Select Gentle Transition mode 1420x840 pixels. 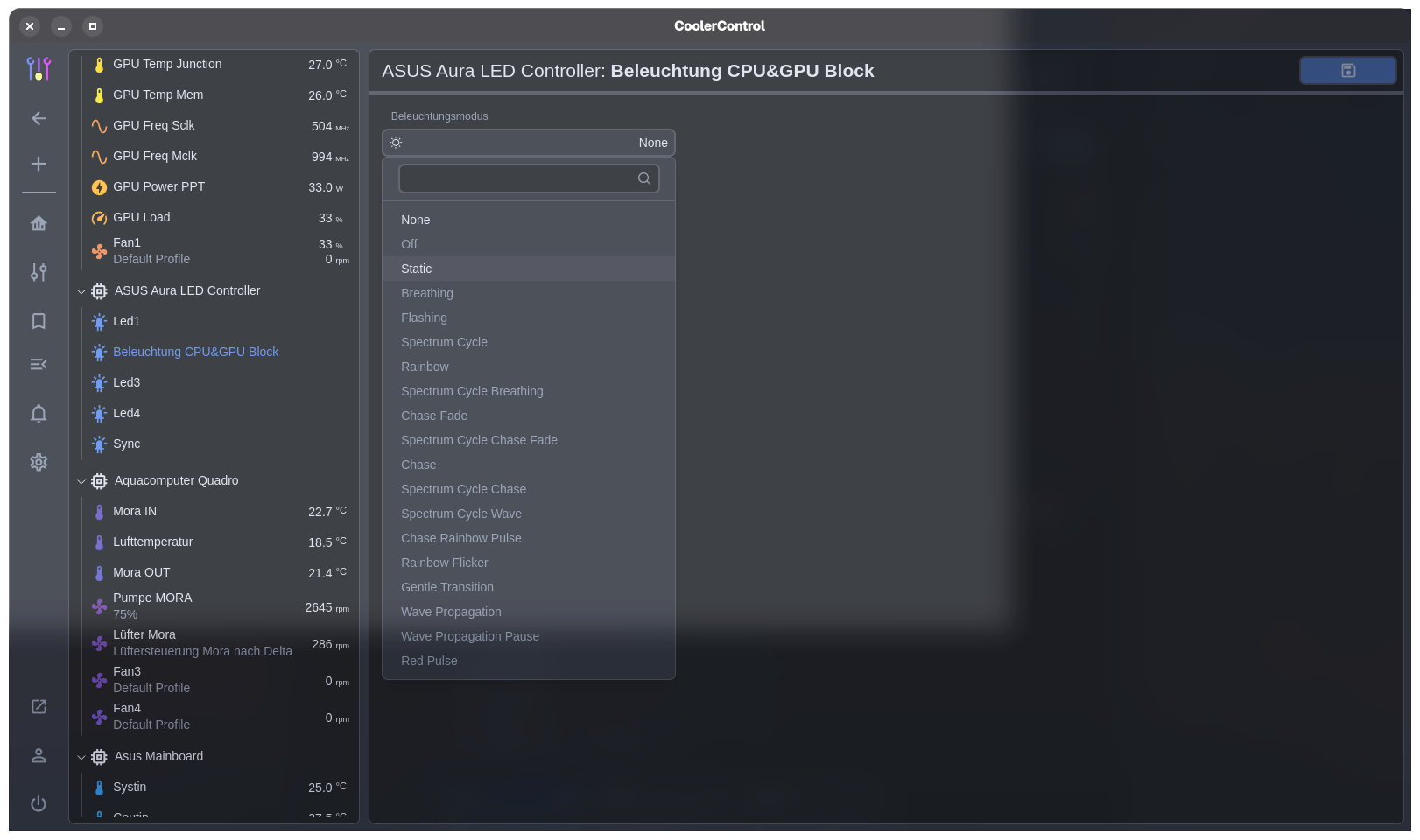coord(529,587)
